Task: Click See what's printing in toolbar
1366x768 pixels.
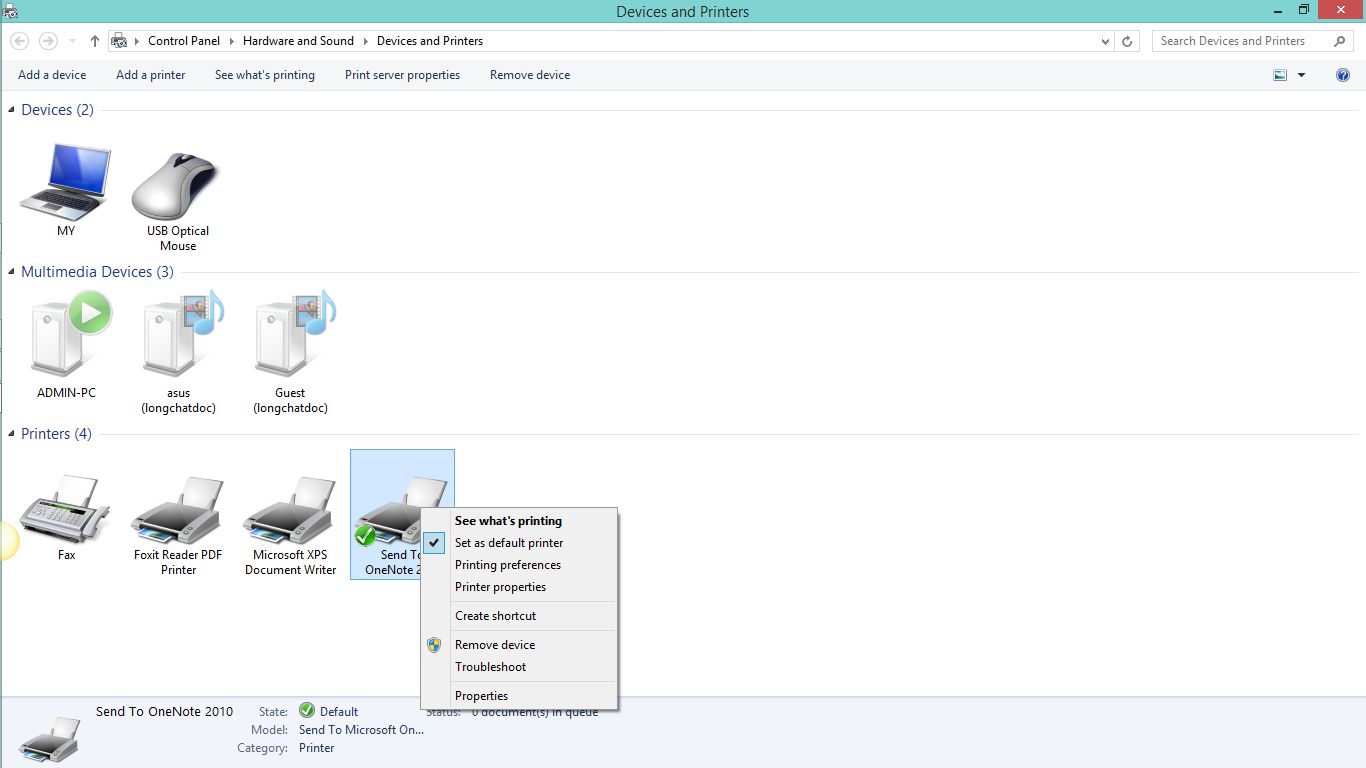Action: (x=265, y=75)
